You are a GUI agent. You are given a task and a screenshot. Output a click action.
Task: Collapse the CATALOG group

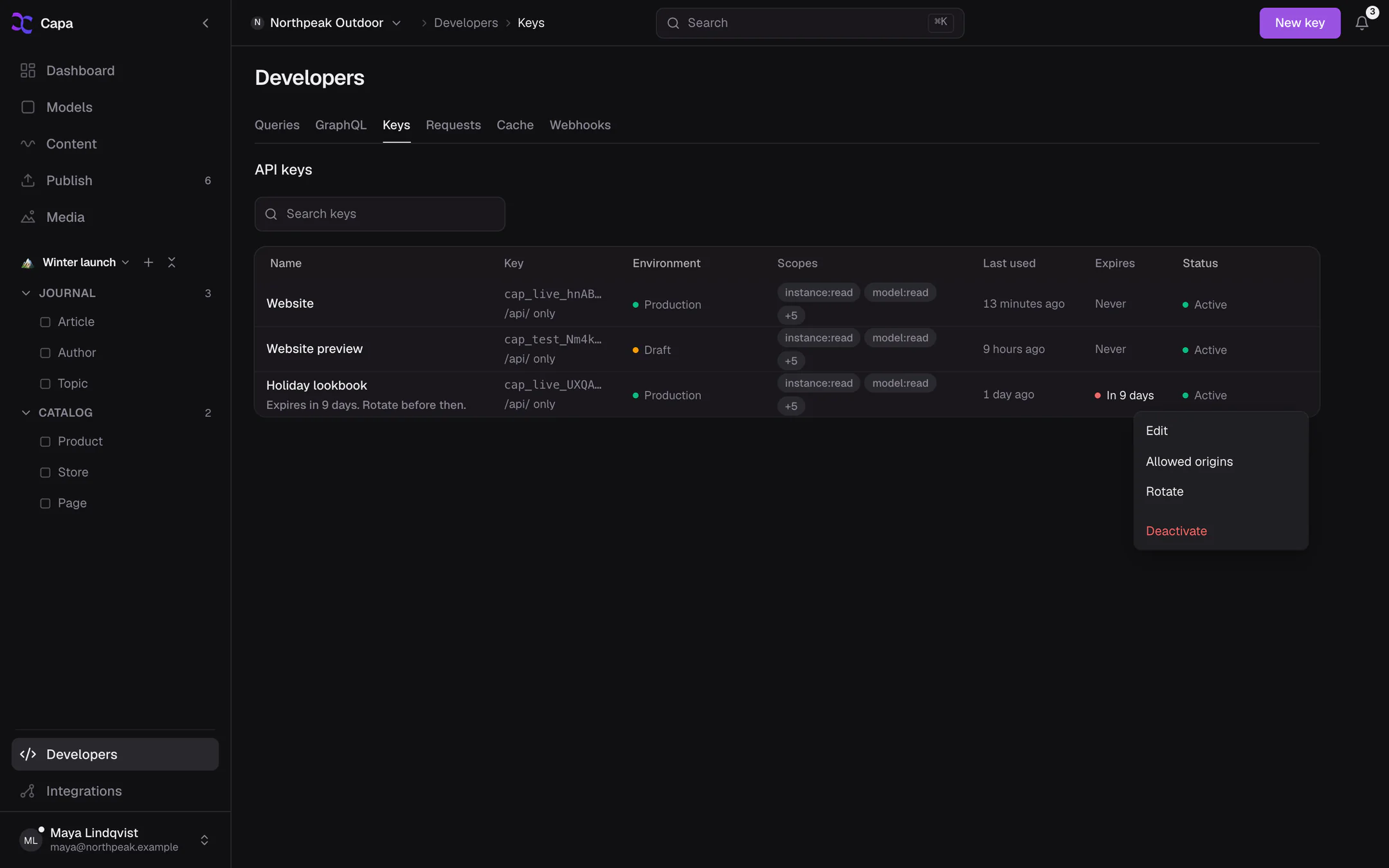click(x=26, y=413)
